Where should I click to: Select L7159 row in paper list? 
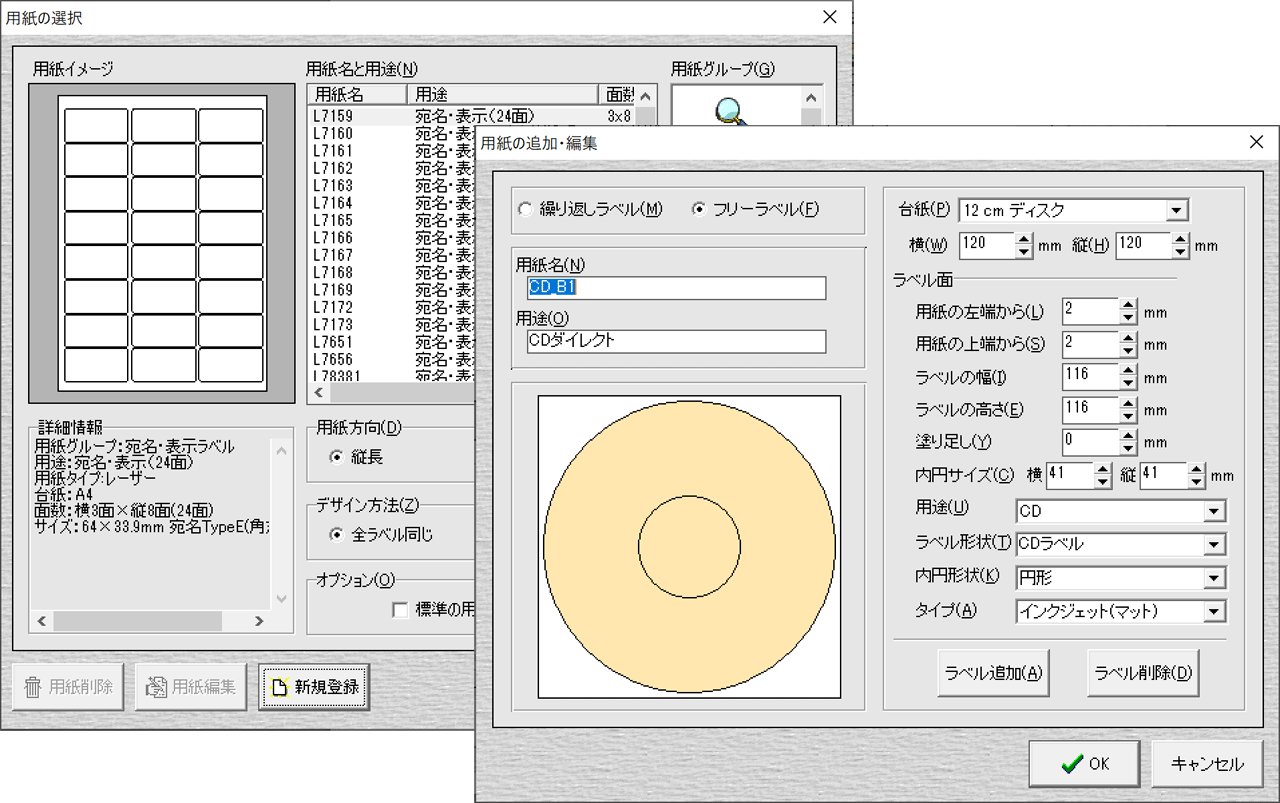471,116
